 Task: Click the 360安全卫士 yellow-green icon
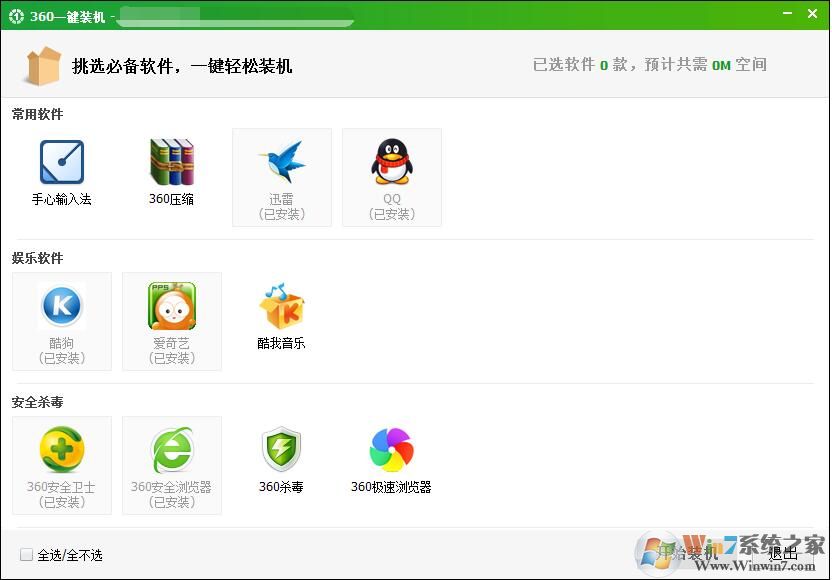pos(62,449)
